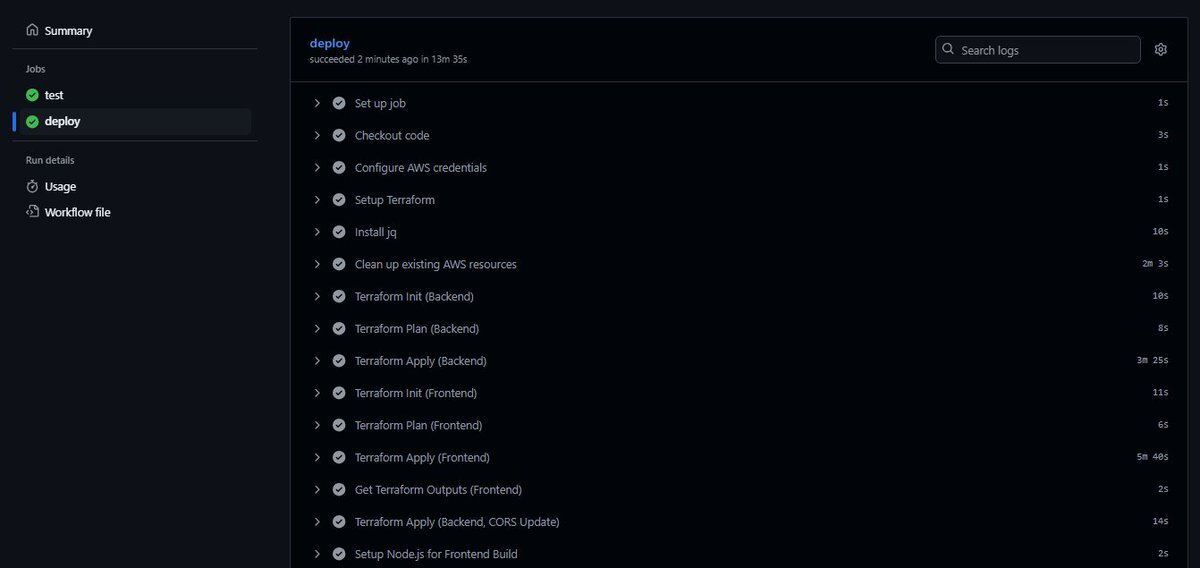Click the Workflow file icon
This screenshot has height=568, width=1200.
tap(32, 212)
